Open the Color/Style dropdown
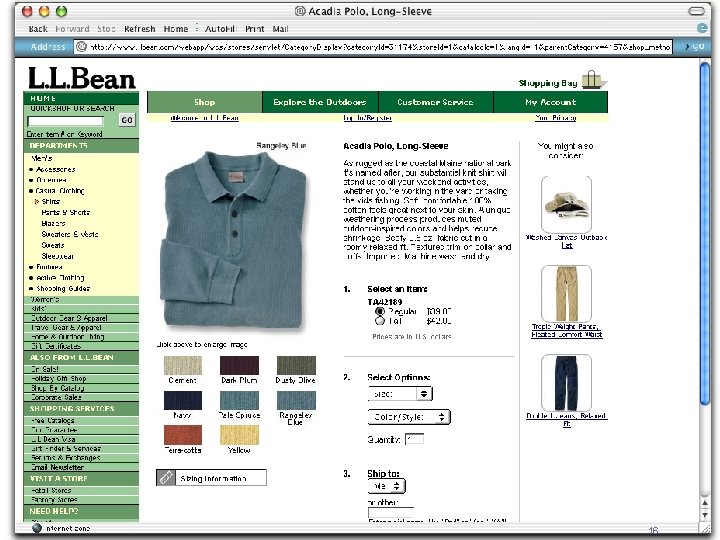The image size is (720, 540). 409,417
